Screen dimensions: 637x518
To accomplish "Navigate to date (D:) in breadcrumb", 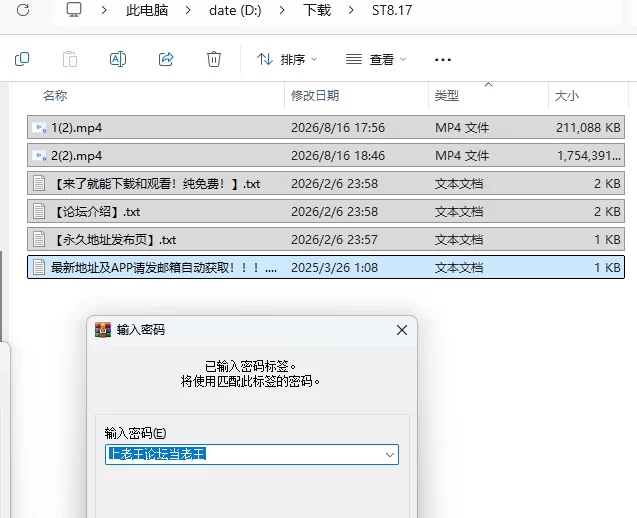I will pos(235,10).
